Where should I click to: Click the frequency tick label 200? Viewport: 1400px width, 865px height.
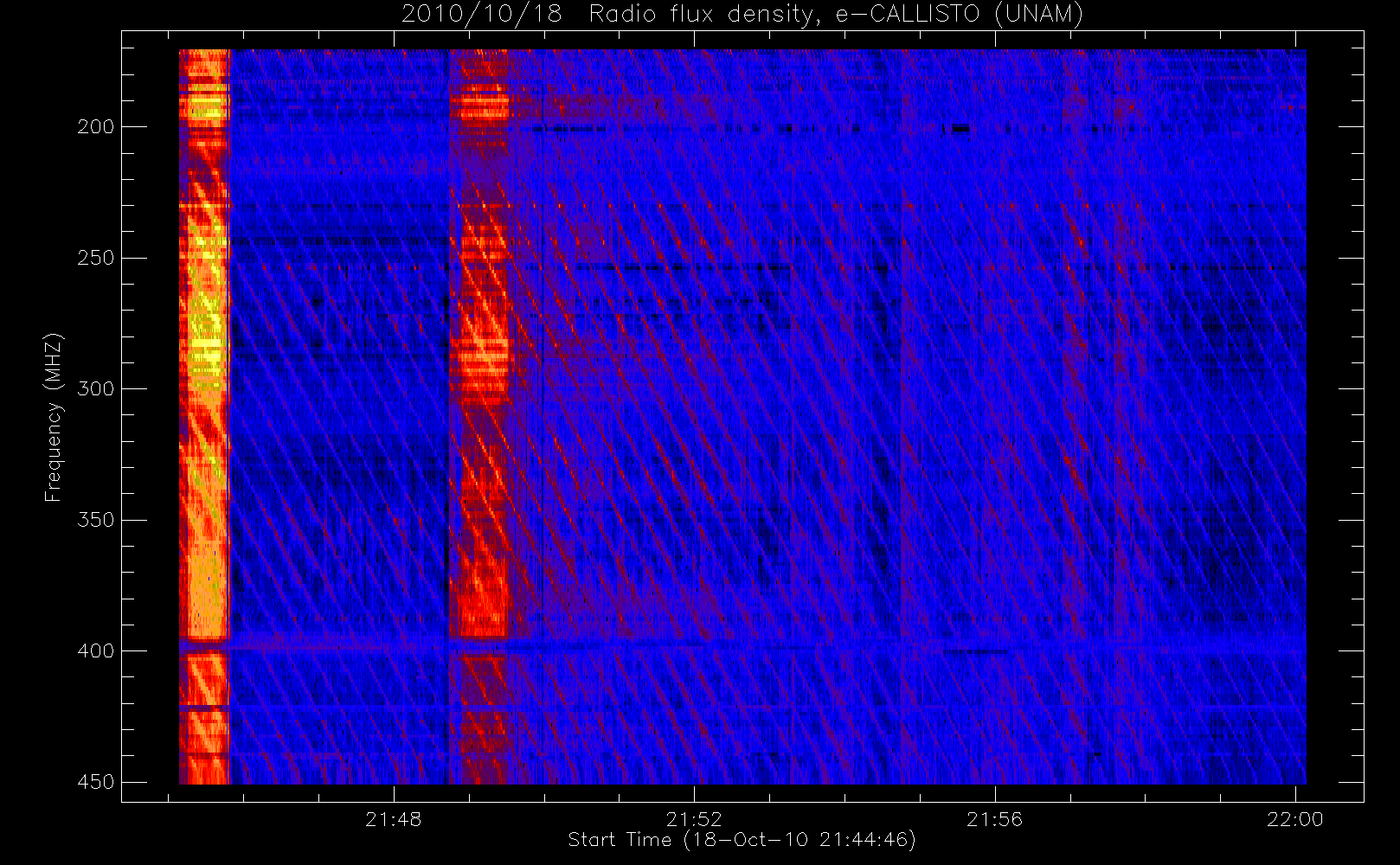click(95, 126)
